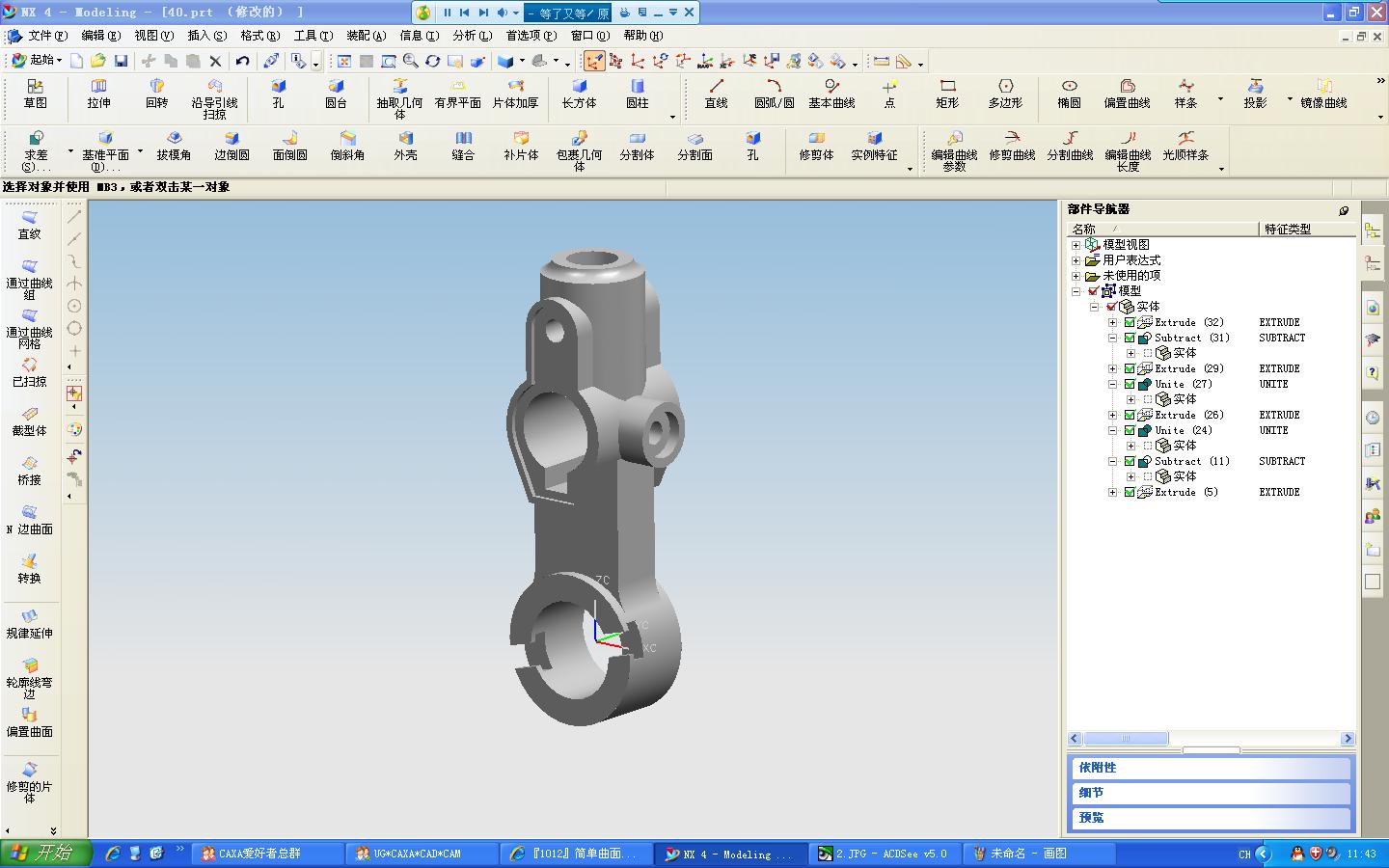The width and height of the screenshot is (1389, 868).
Task: Uncheck Unite (24) feature
Action: (1130, 430)
